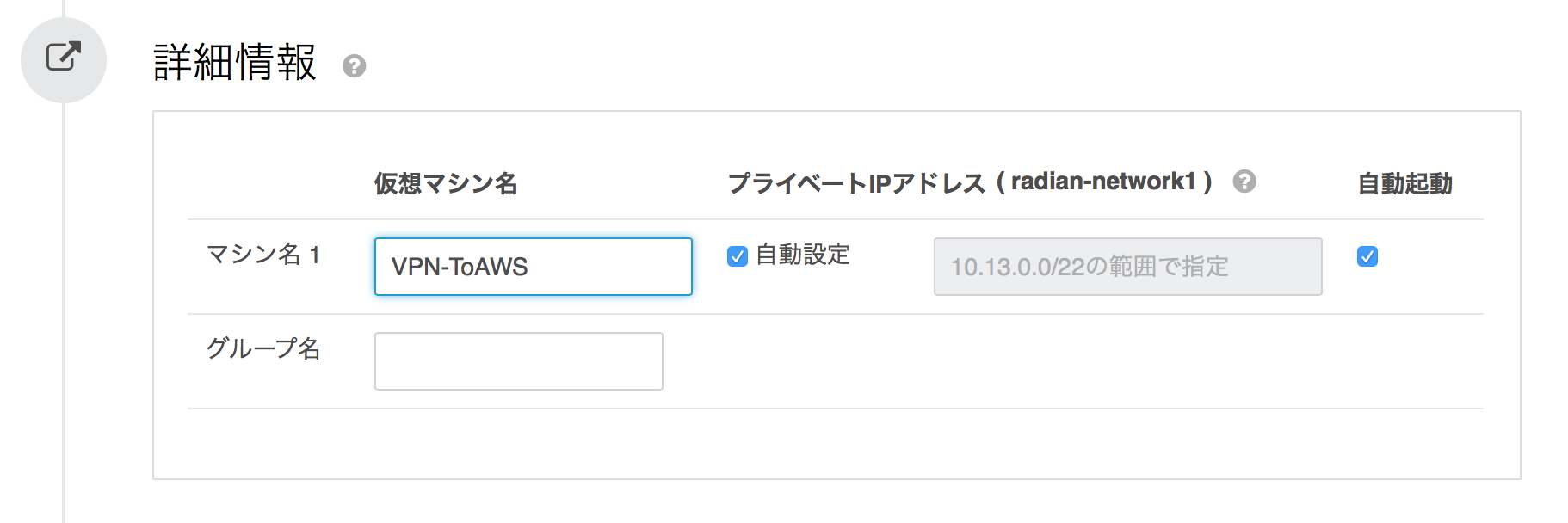Toggle the 自動設定 auto-configure option off
This screenshot has height=523, width=1568.
click(737, 255)
